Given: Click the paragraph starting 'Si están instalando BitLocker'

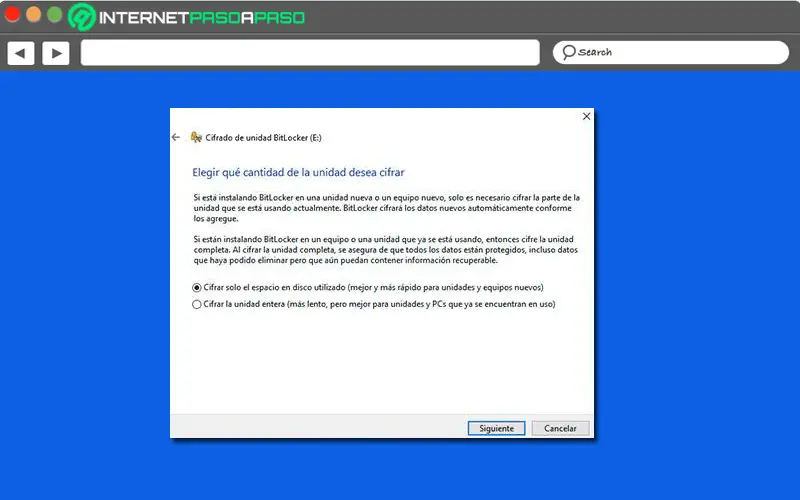Looking at the screenshot, I should [x=386, y=250].
